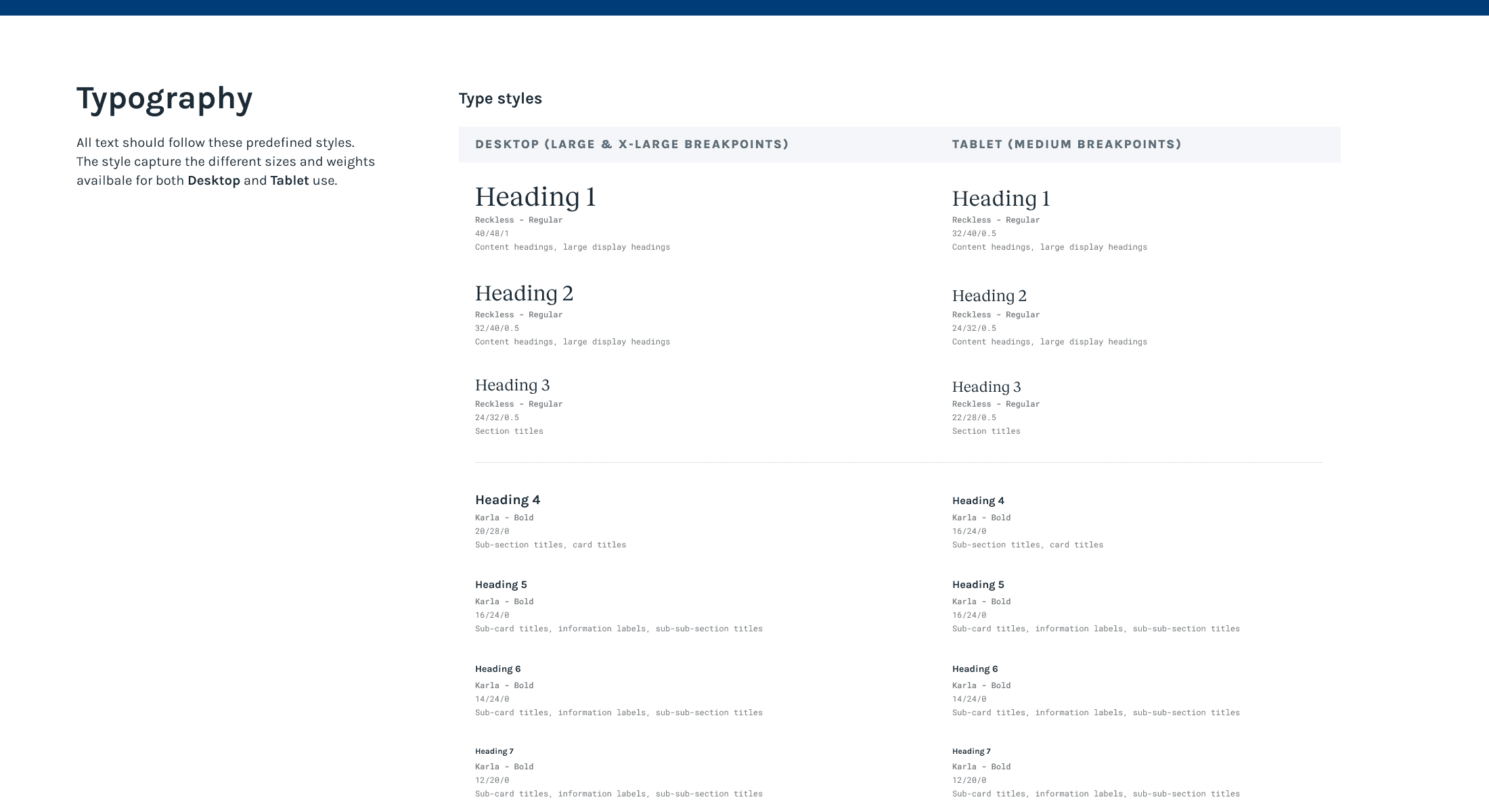Click the tablet Heading 6 sample
This screenshot has width=1489, height=812.
975,669
